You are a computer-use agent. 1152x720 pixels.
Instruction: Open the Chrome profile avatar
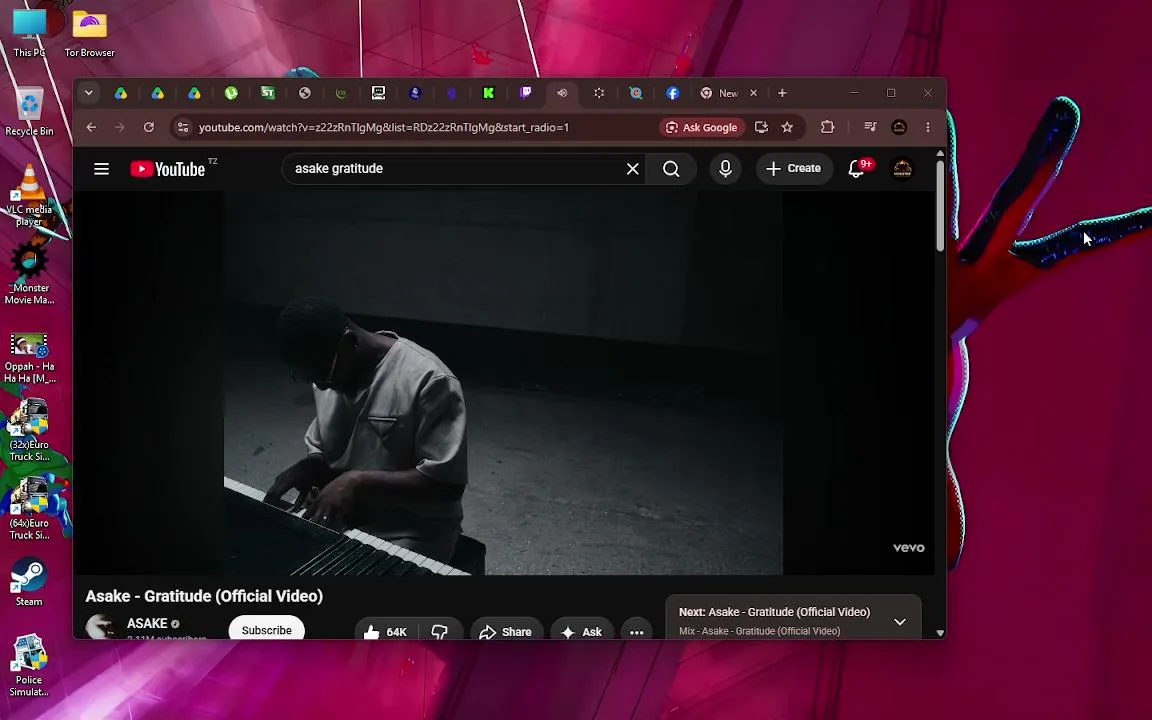(x=899, y=127)
